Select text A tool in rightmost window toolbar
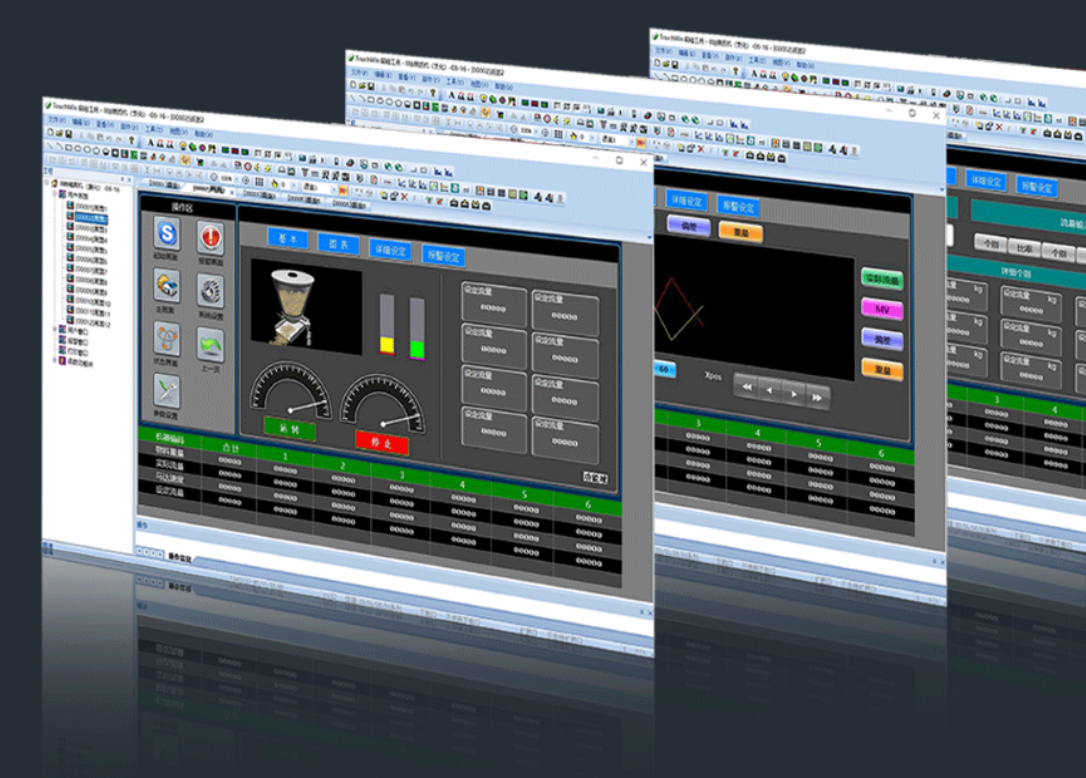The height and width of the screenshot is (778, 1086). click(x=754, y=73)
